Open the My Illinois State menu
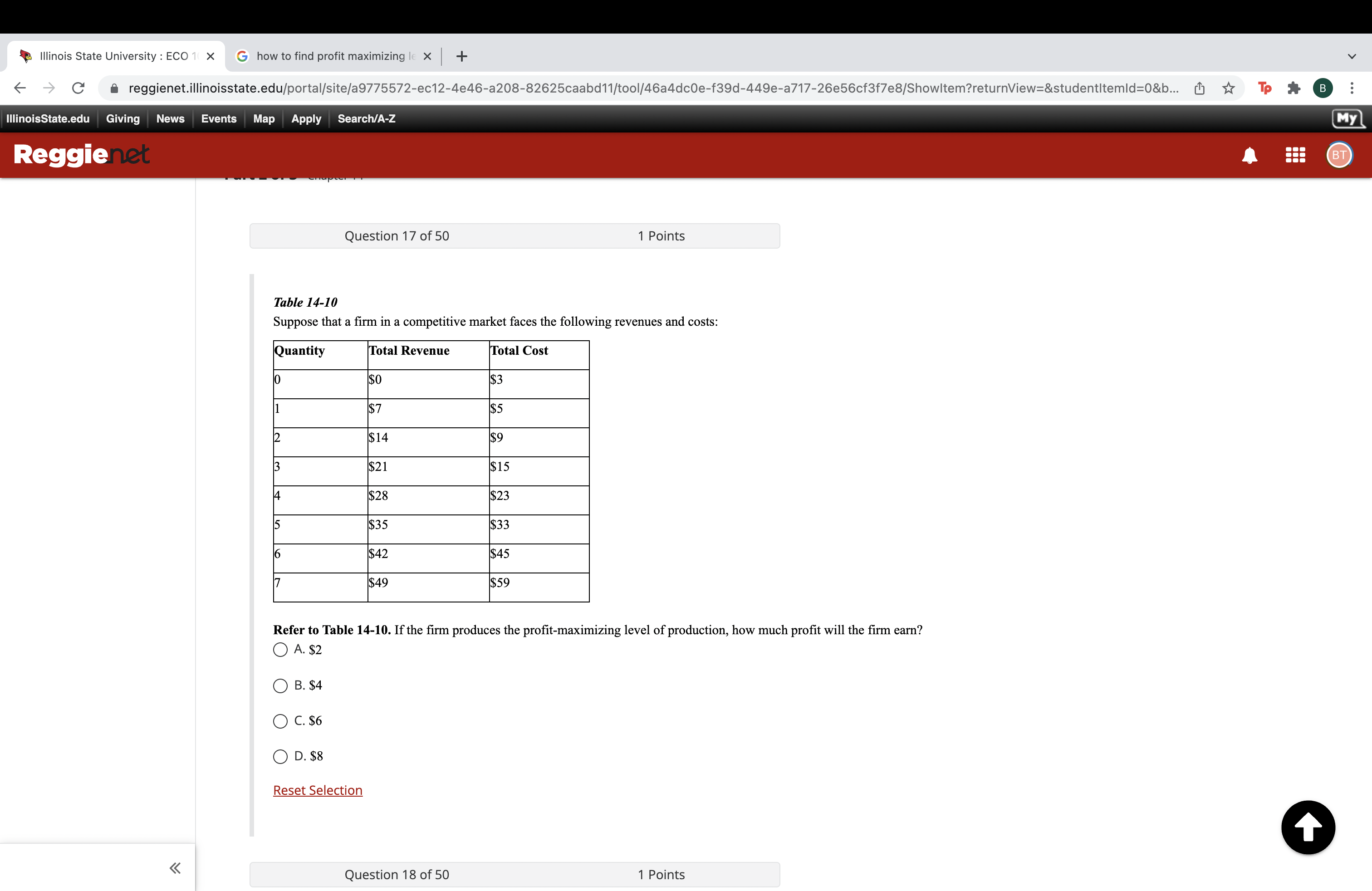Viewport: 1372px width, 891px height. tap(1347, 118)
